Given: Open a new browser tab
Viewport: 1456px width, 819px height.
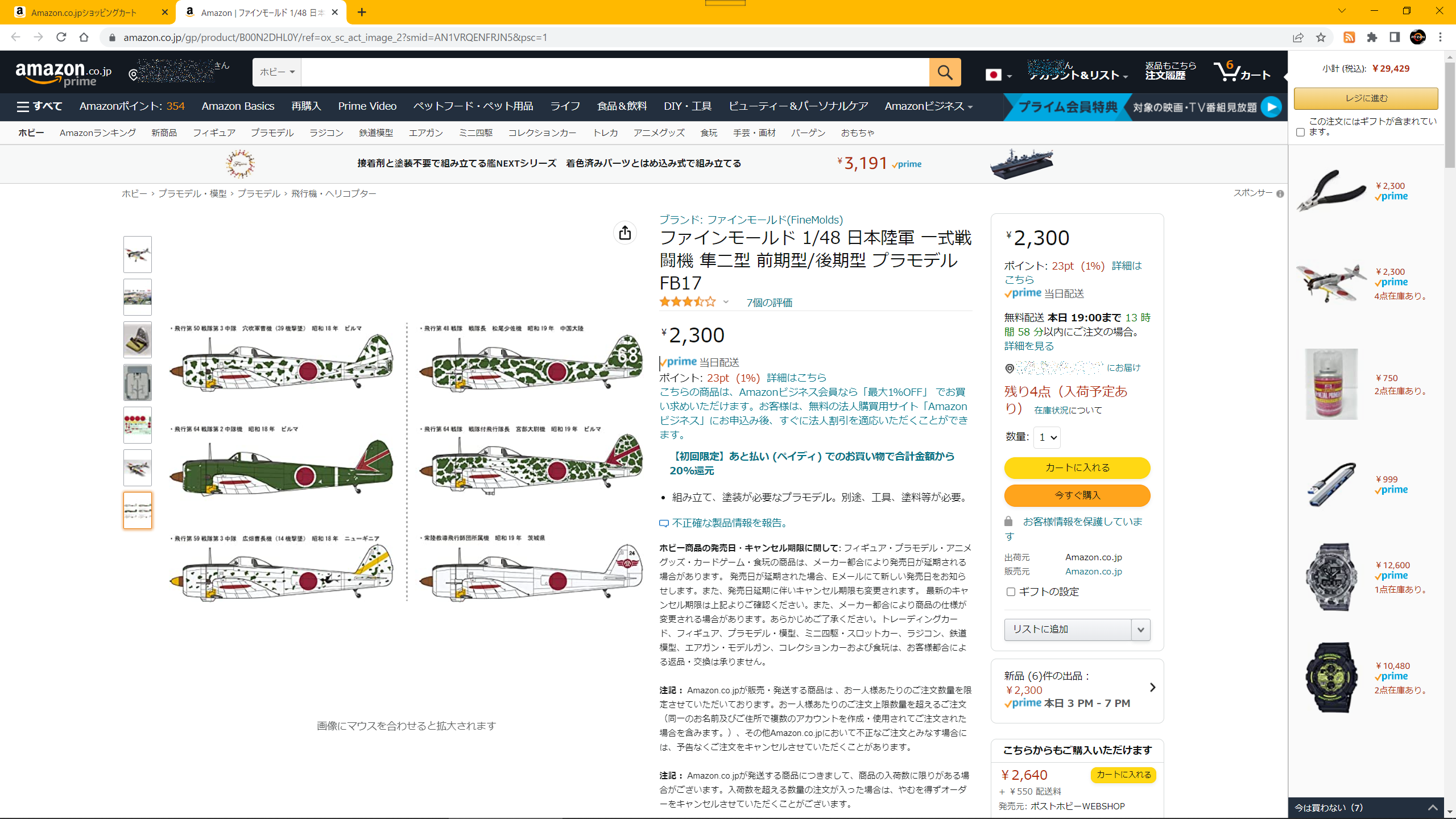Looking at the screenshot, I should tap(362, 12).
